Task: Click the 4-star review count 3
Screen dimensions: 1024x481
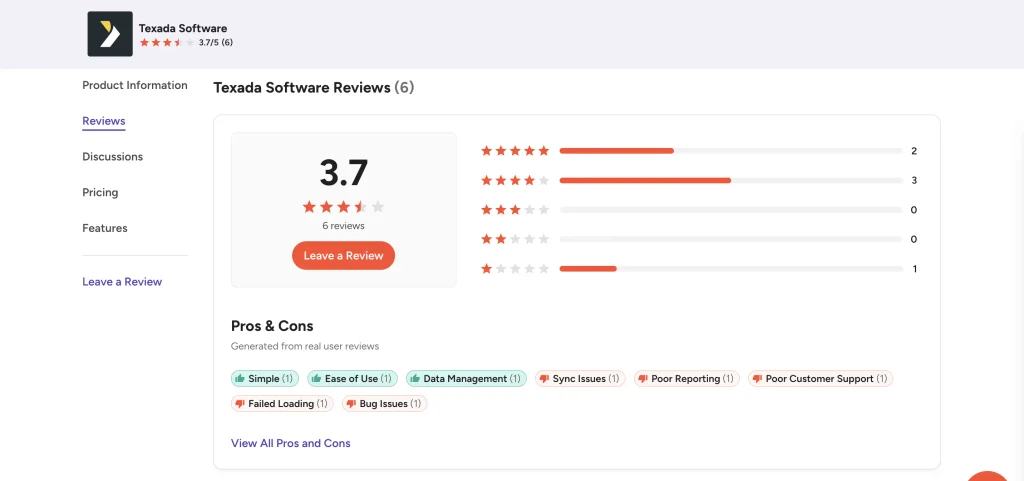Action: [914, 180]
